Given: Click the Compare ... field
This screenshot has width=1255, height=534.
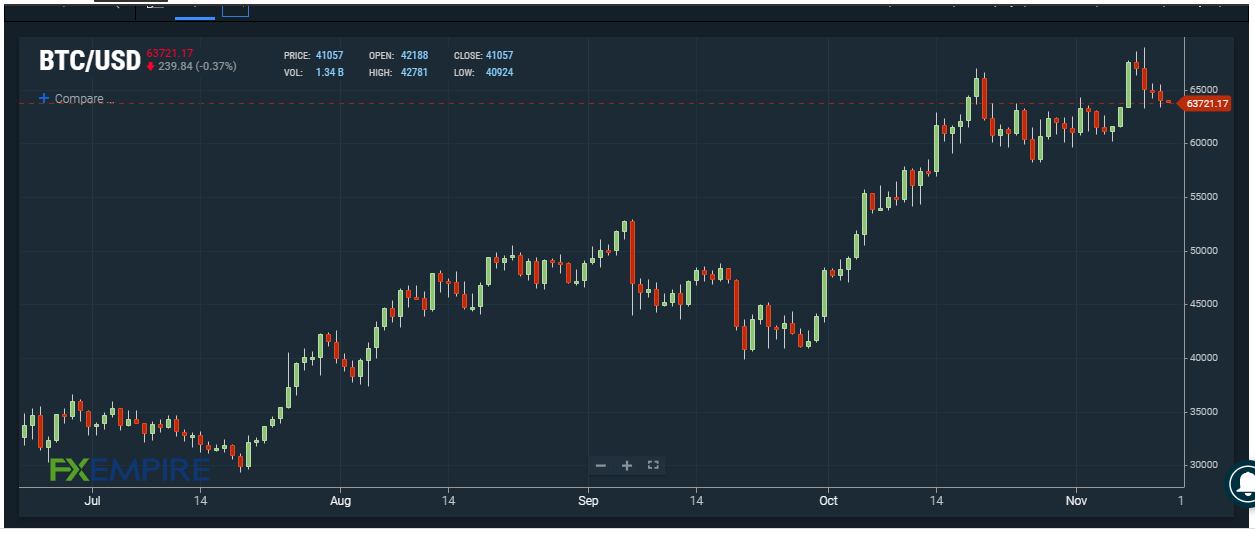Looking at the screenshot, I should [x=84, y=99].
